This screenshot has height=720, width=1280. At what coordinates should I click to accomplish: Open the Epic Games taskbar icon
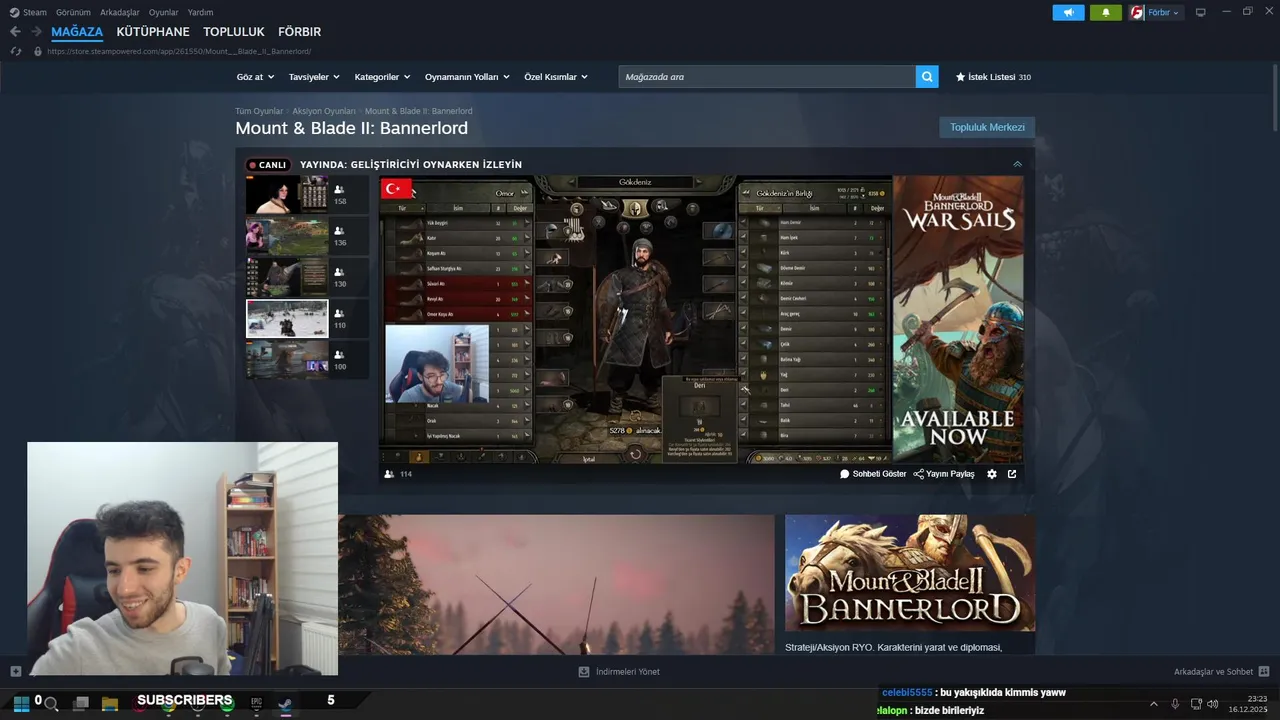click(x=256, y=704)
